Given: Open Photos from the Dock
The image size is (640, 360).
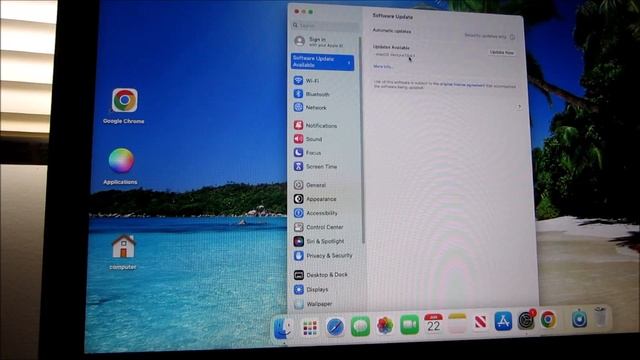Looking at the screenshot, I should [x=384, y=326].
